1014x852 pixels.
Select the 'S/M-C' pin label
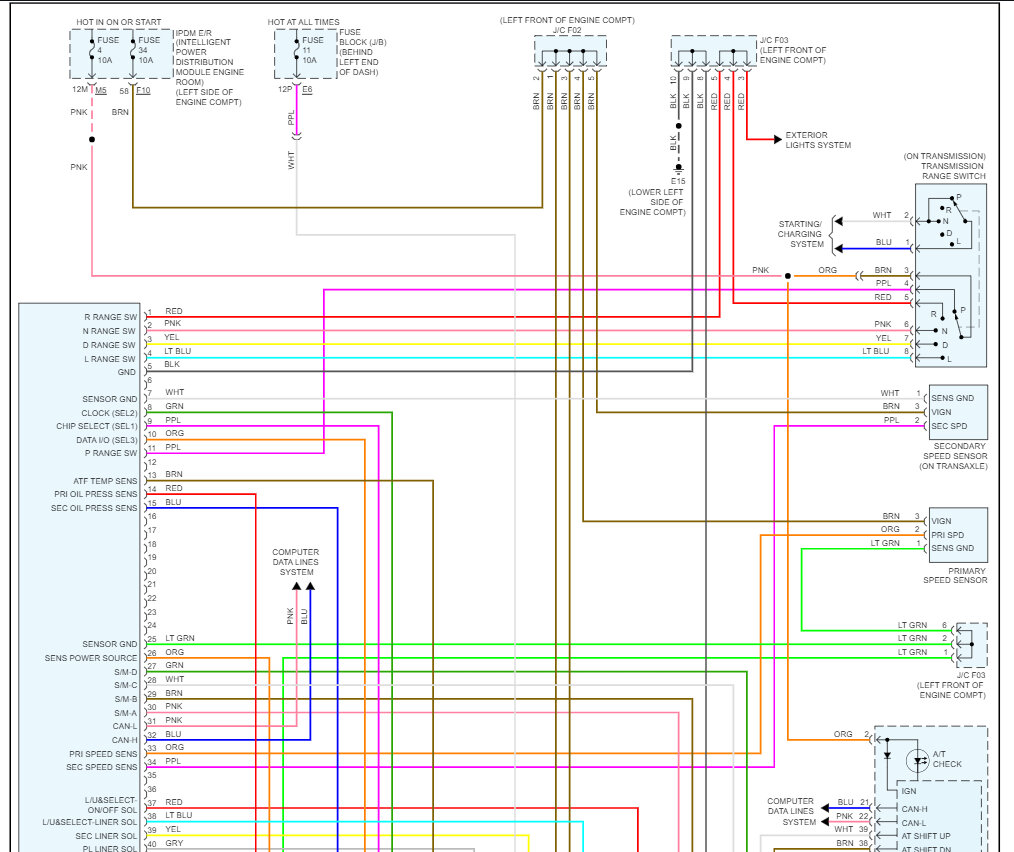[126, 685]
